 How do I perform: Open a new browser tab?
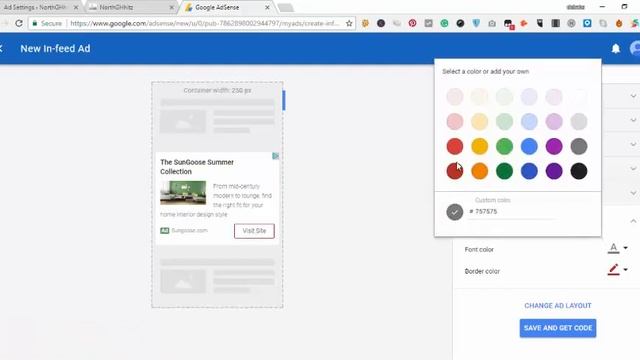[x=286, y=7]
